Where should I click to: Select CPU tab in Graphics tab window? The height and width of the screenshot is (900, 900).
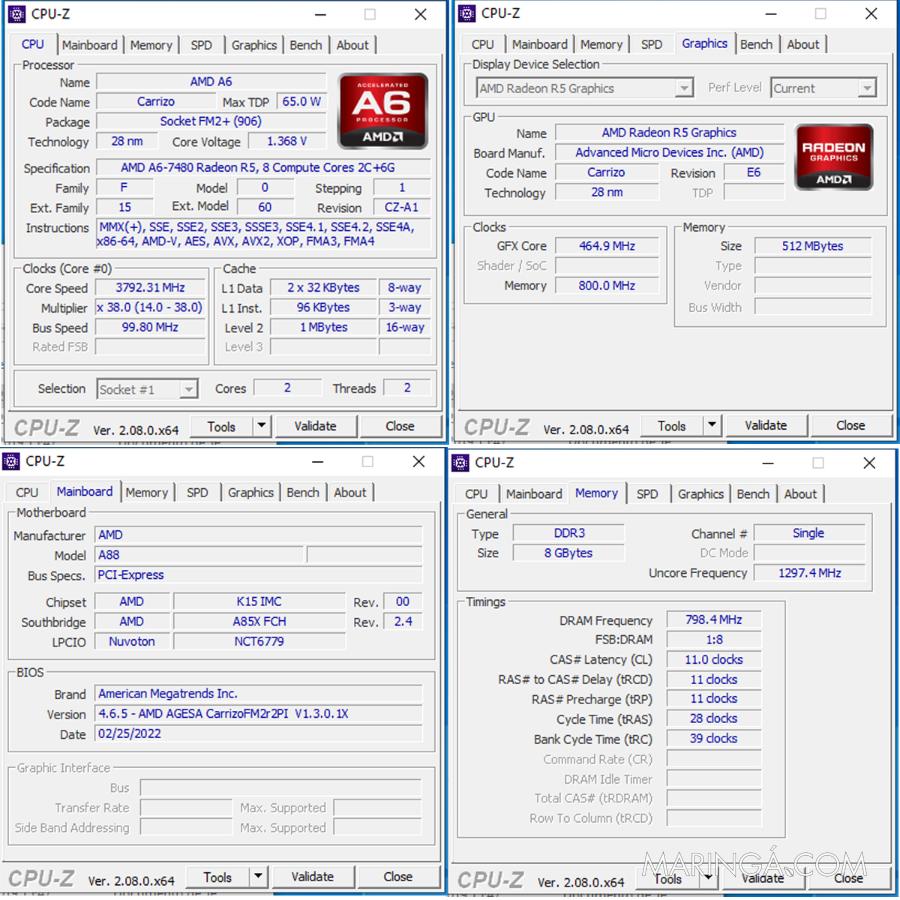tap(483, 44)
